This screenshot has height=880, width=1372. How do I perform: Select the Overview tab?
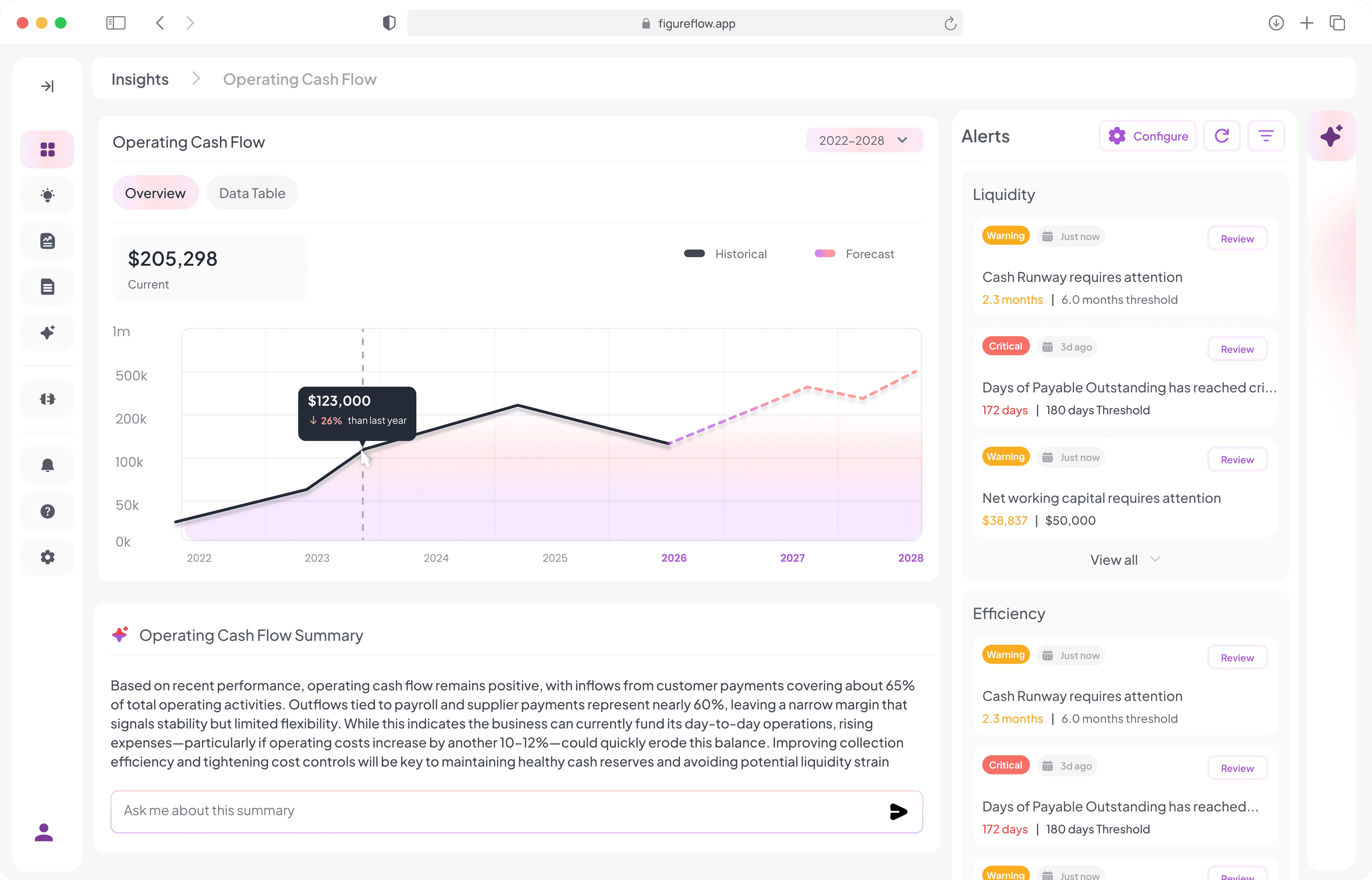point(155,193)
